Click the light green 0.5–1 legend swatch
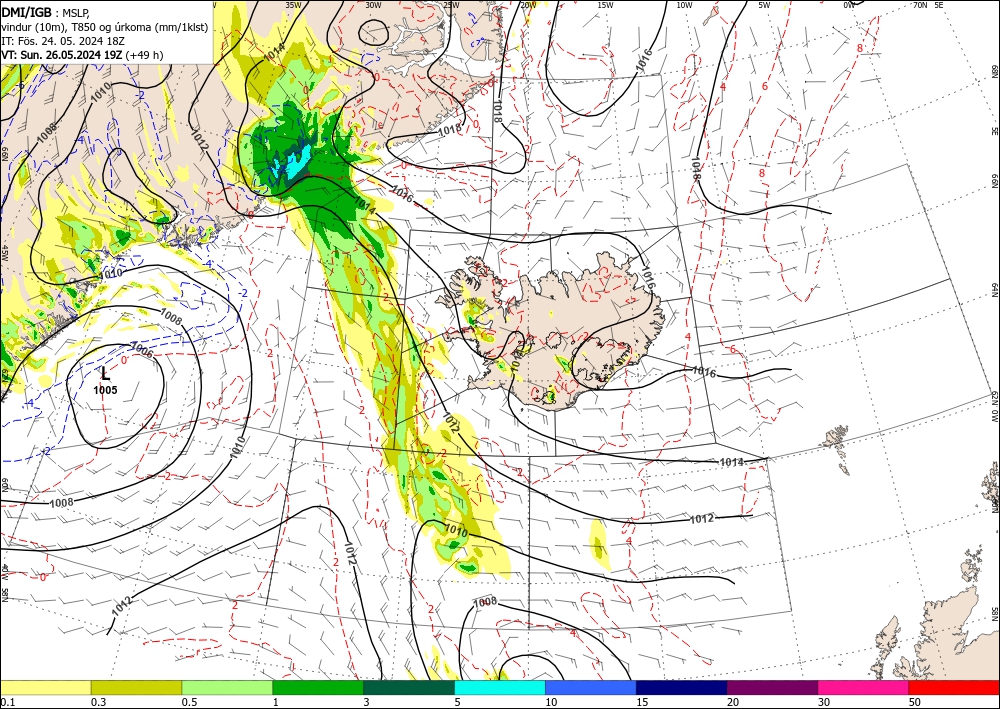 227,687
